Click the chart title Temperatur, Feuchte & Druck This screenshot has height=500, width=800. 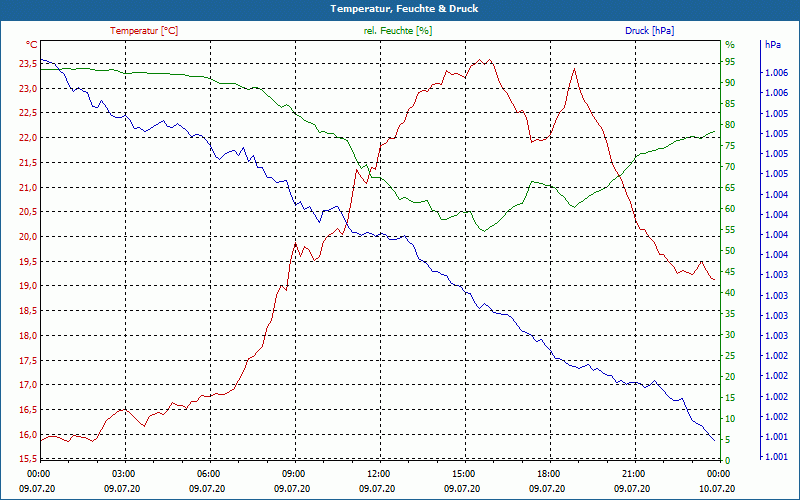(404, 9)
